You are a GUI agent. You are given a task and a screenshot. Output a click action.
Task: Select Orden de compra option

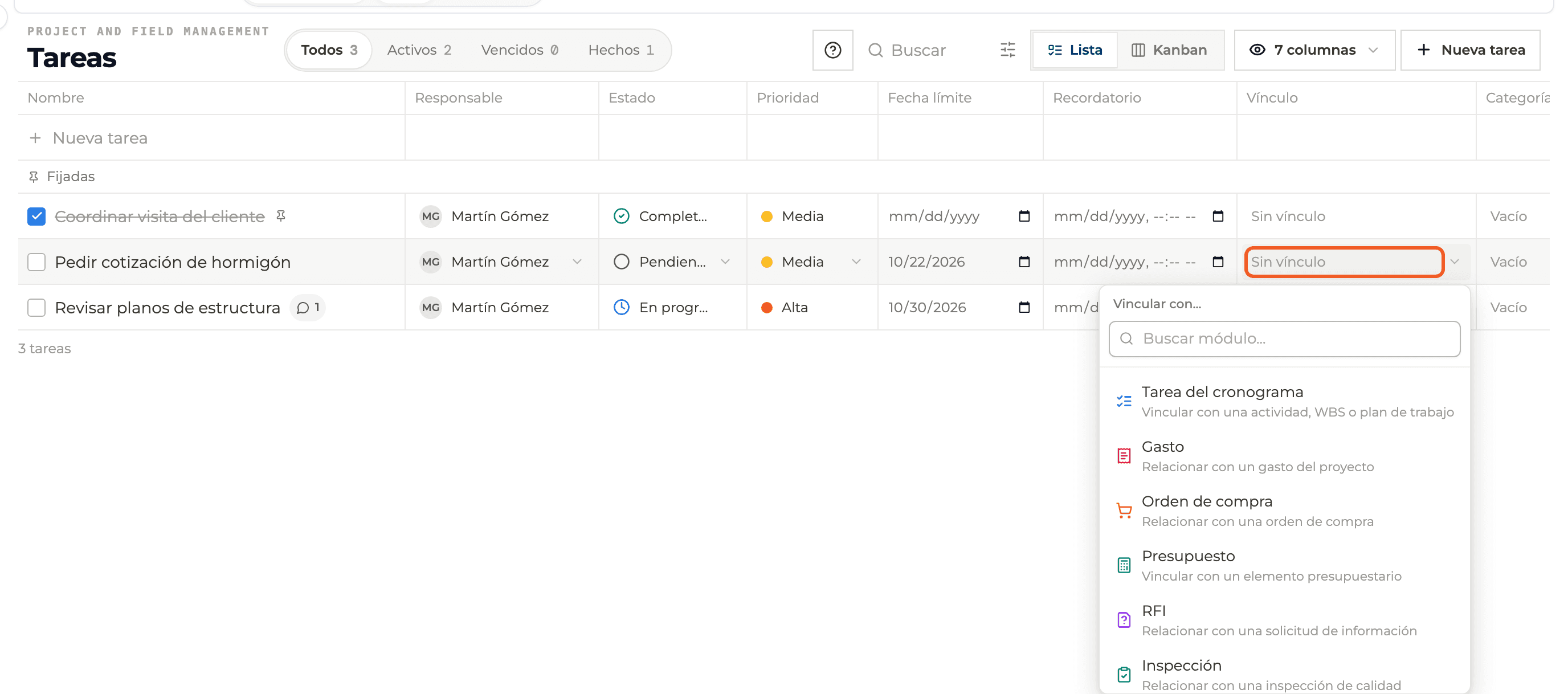(1284, 511)
